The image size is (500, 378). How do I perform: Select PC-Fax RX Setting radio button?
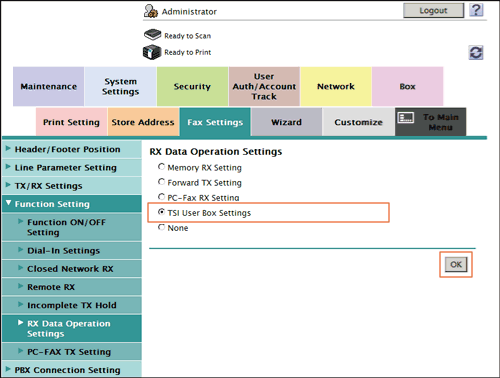pyautogui.click(x=161, y=197)
